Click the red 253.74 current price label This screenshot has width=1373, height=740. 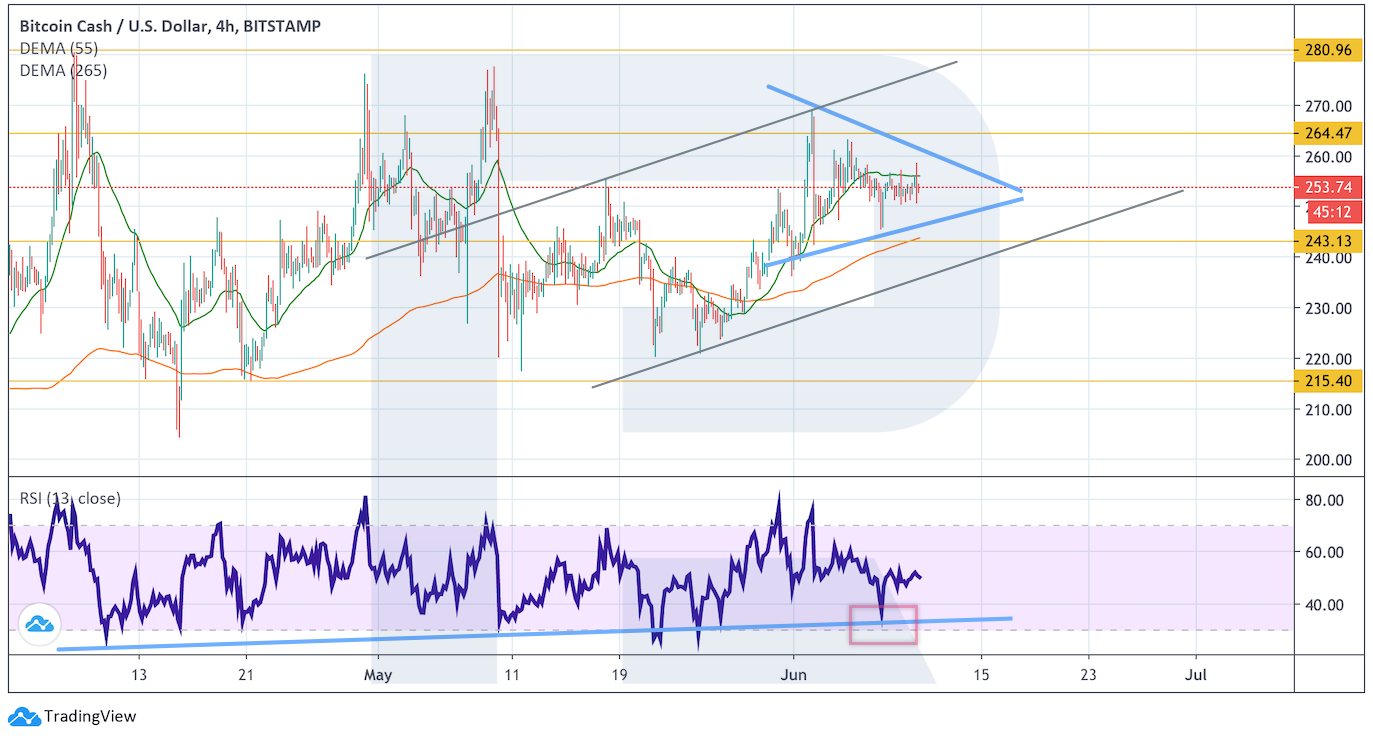[1328, 187]
